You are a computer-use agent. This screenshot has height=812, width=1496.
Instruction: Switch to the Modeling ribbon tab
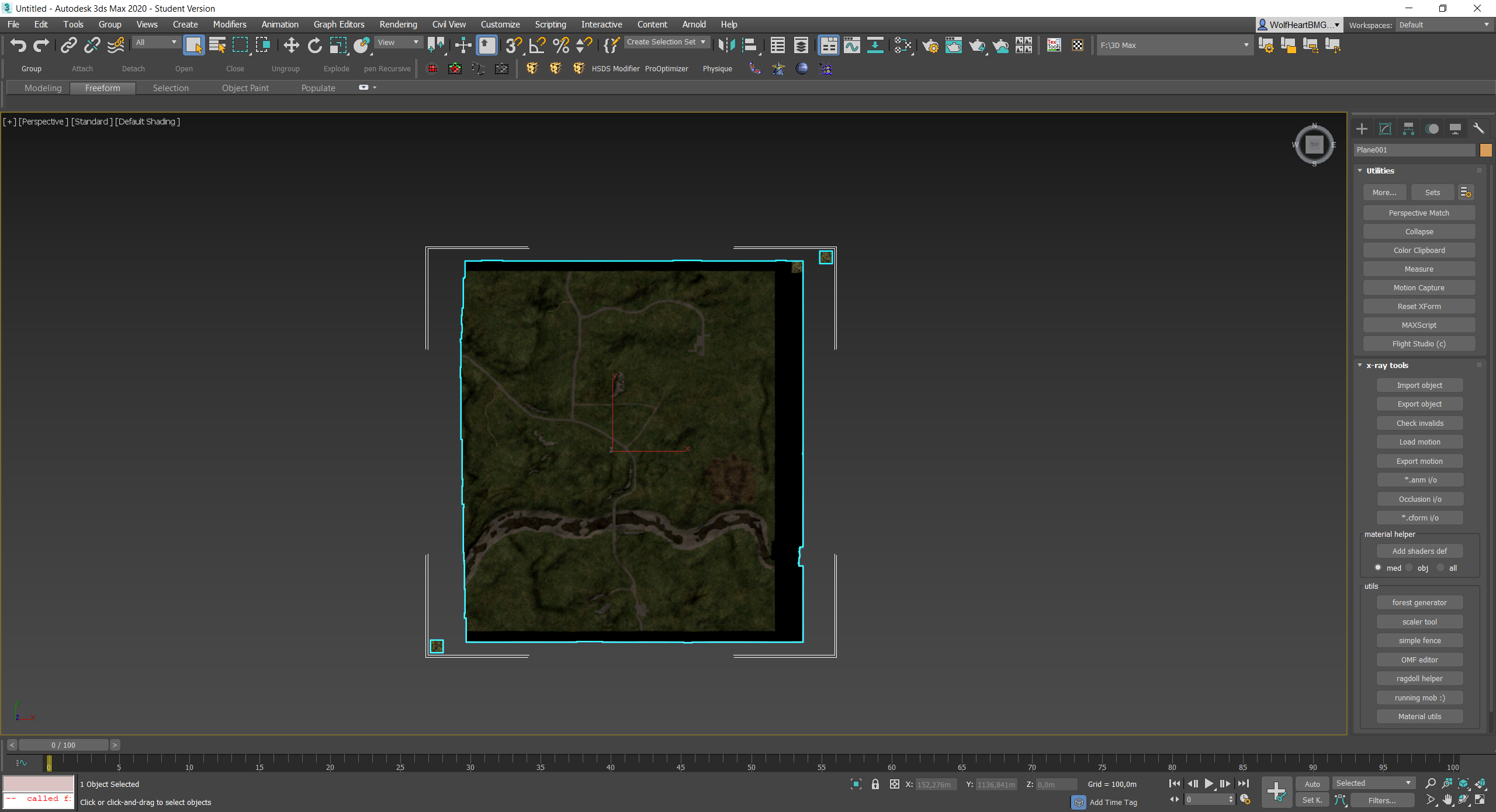coord(43,88)
